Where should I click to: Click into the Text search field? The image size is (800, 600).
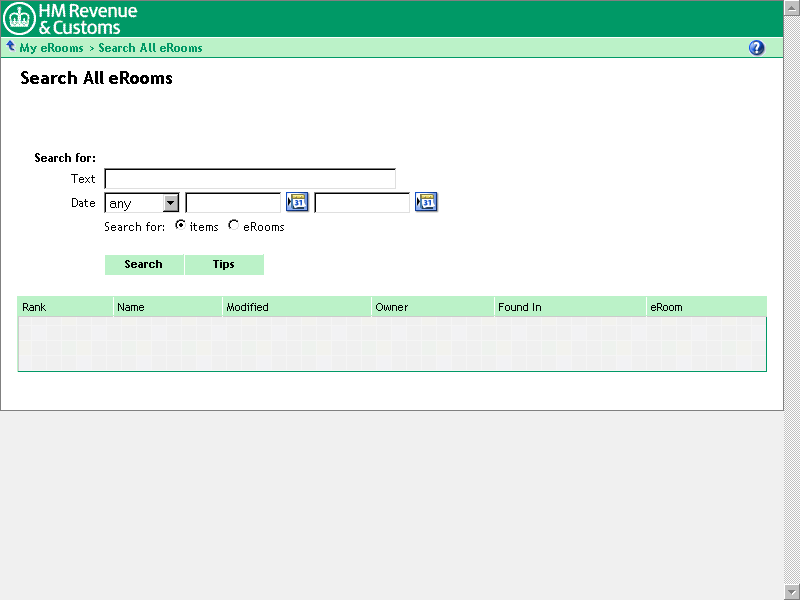(x=250, y=179)
